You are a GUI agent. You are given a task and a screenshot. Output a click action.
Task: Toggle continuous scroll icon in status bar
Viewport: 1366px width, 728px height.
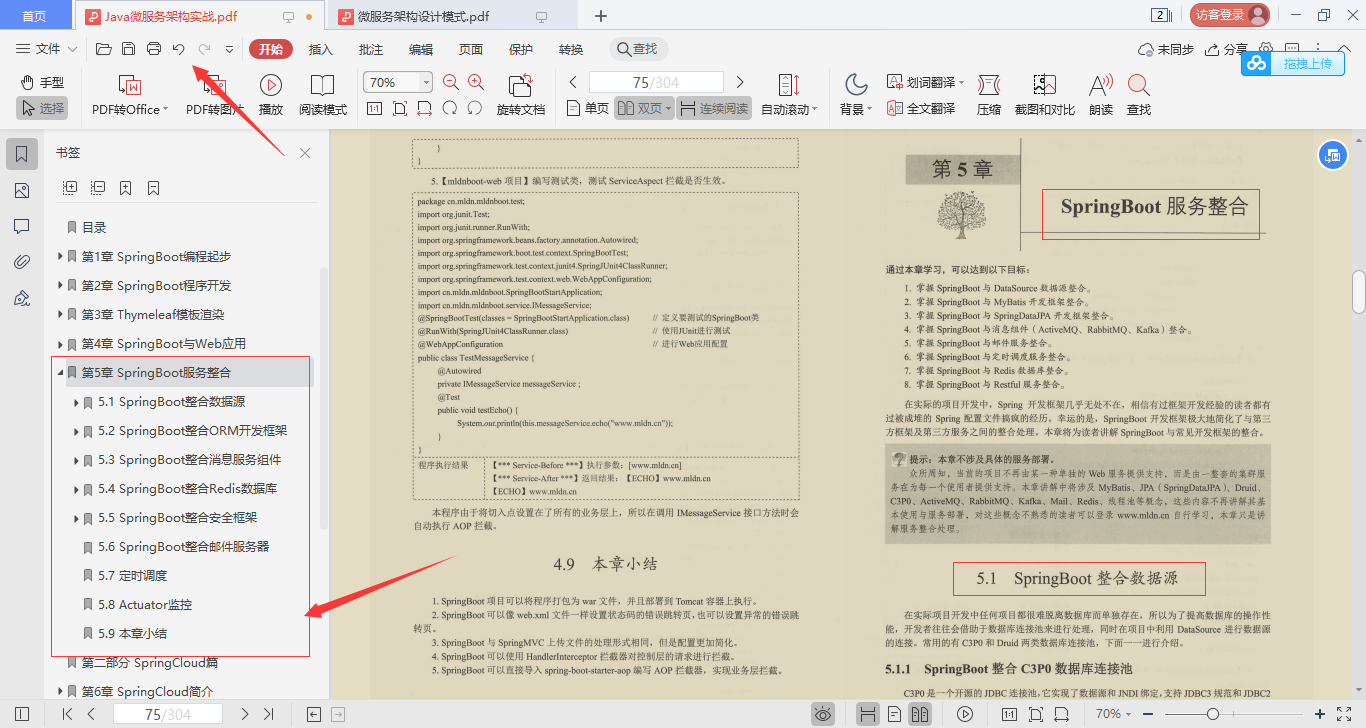[868, 714]
